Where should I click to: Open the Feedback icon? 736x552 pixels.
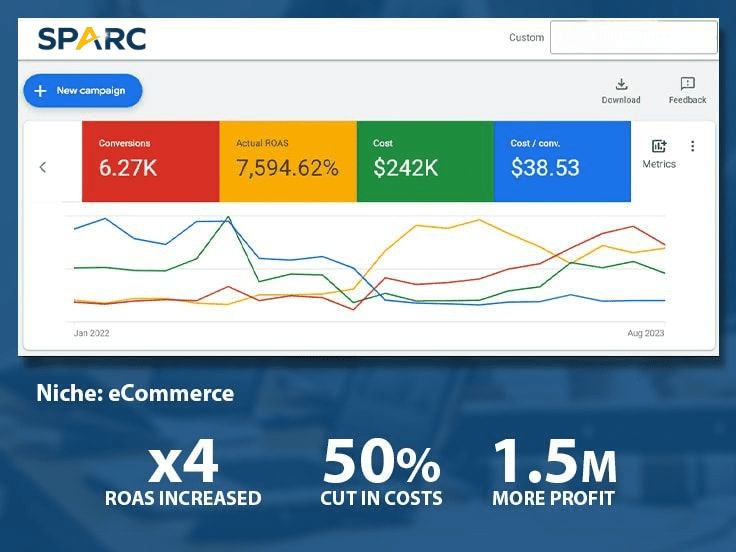pos(687,85)
